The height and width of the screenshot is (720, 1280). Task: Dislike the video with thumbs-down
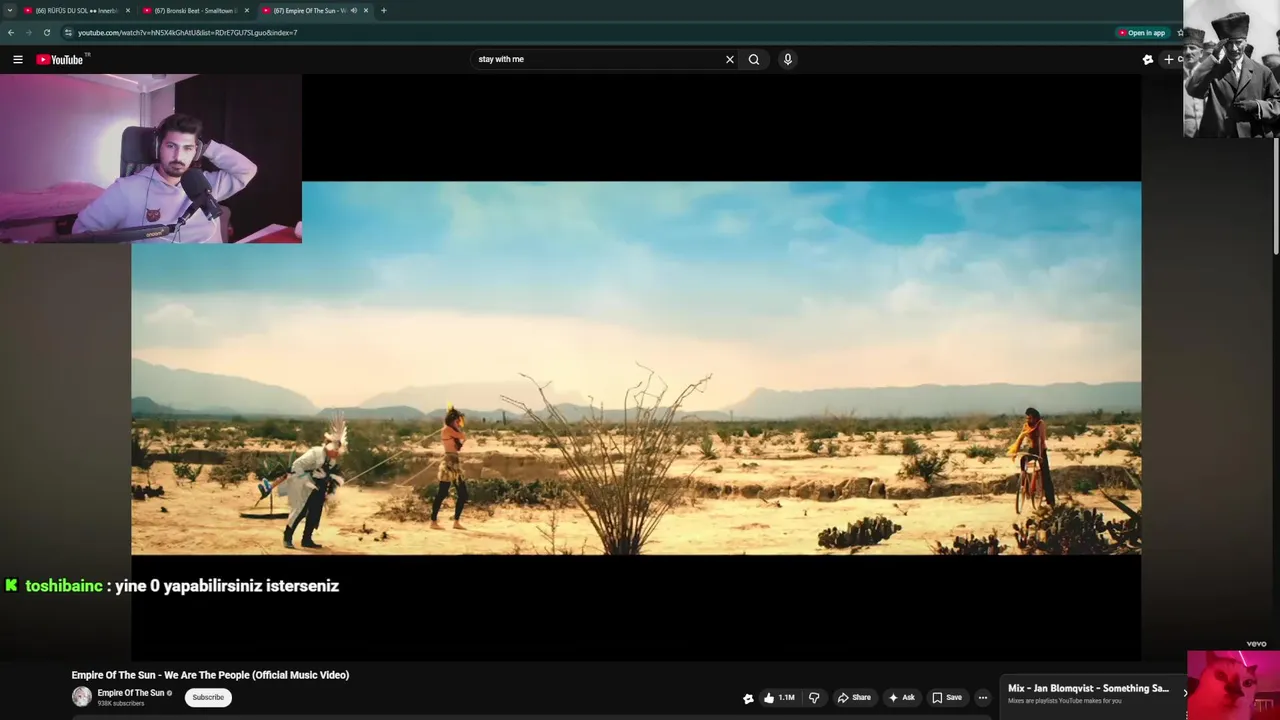point(814,697)
